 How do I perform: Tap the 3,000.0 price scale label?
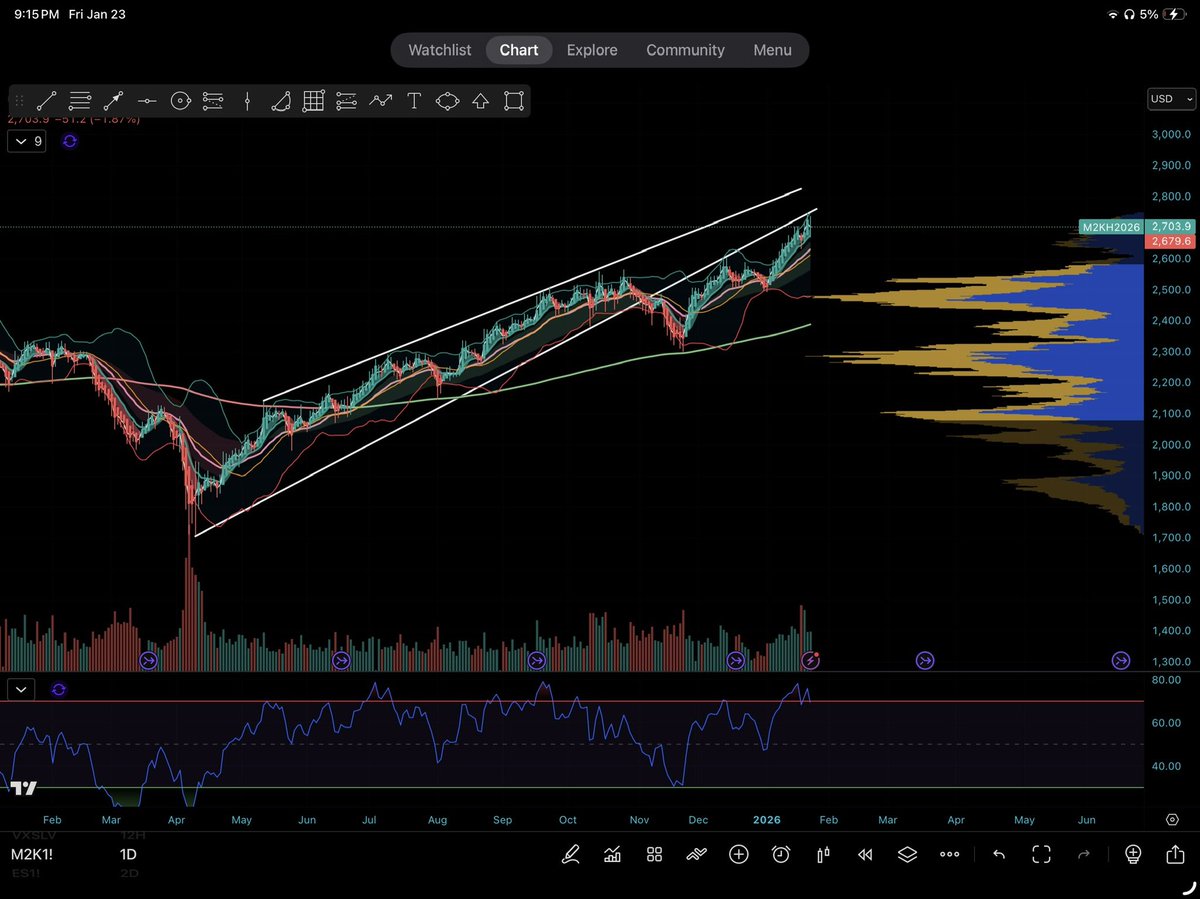pyautogui.click(x=1170, y=134)
